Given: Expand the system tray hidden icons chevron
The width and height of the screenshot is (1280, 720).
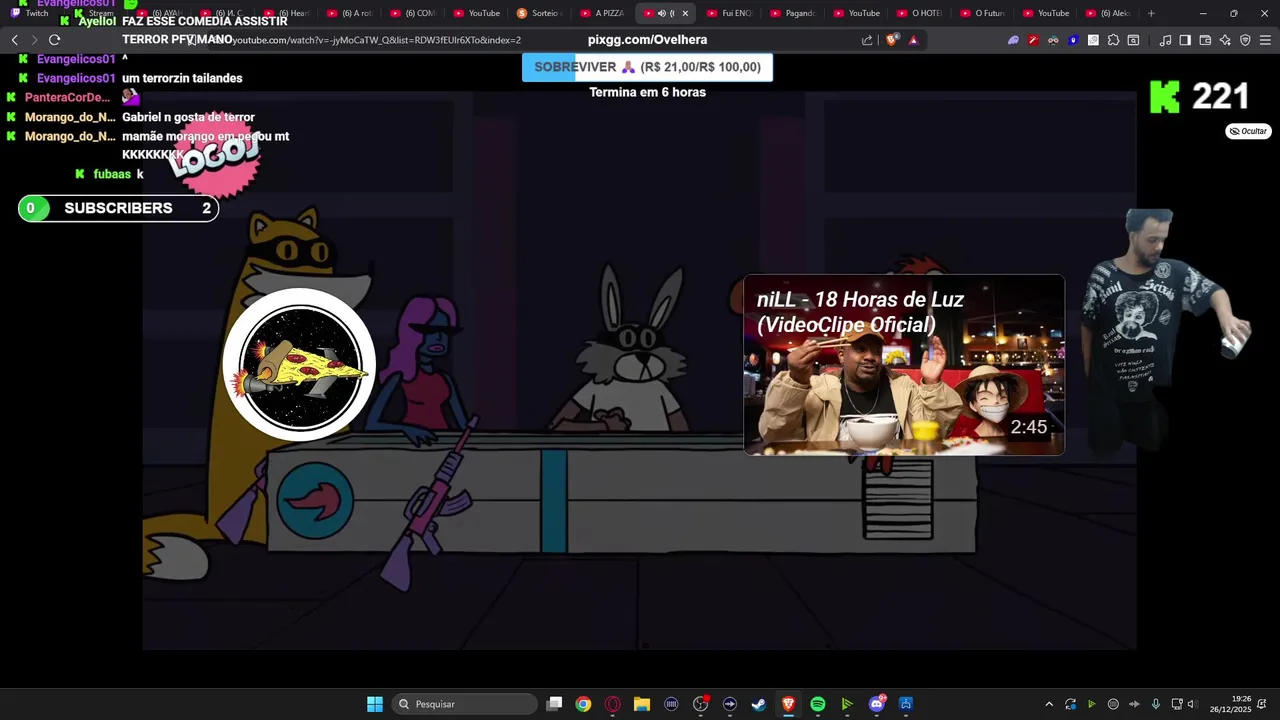Looking at the screenshot, I should [1049, 704].
